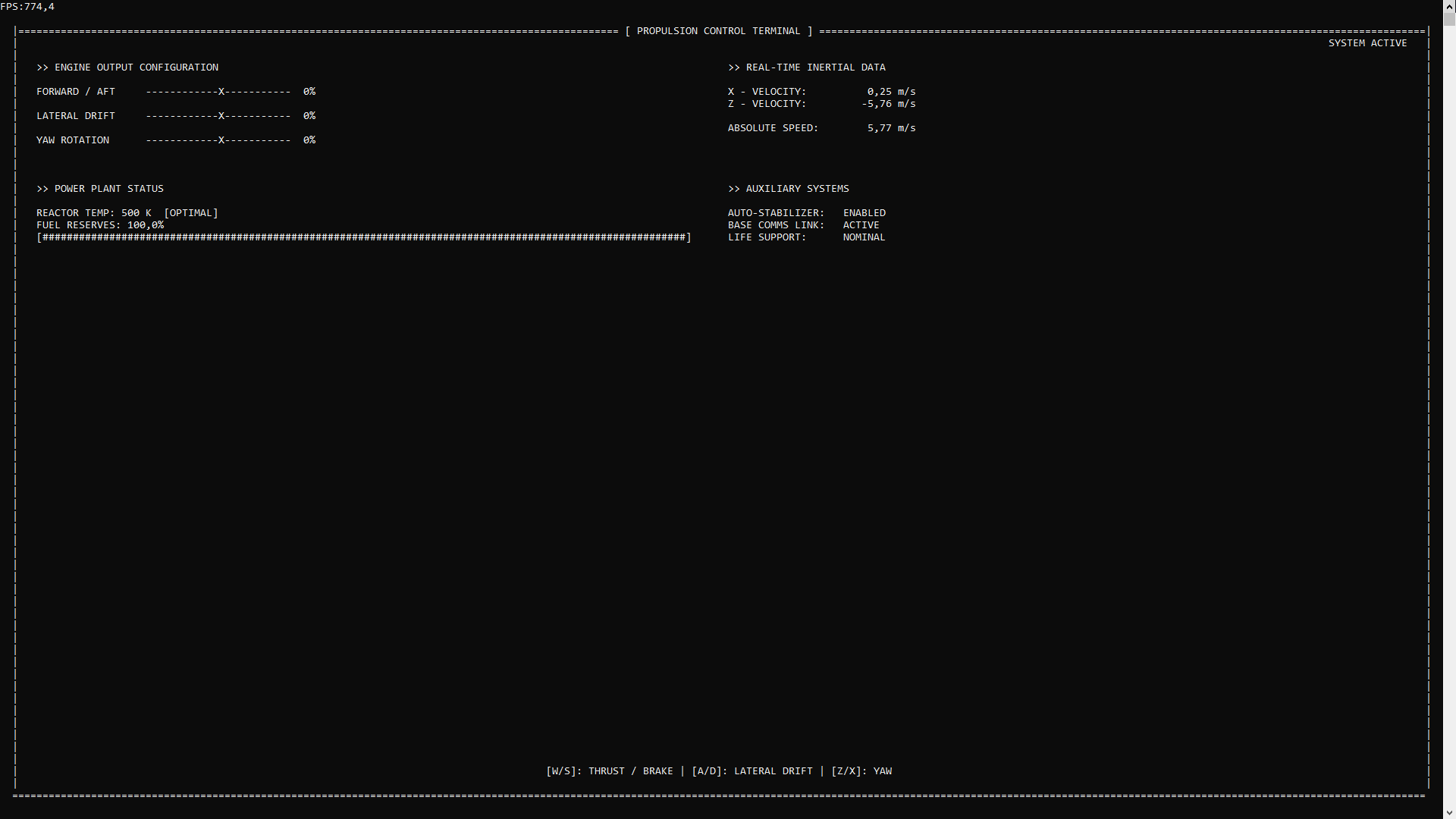Click the [A/D] Lateral Drift hint
Image resolution: width=1456 pixels, height=819 pixels.
coord(752,771)
